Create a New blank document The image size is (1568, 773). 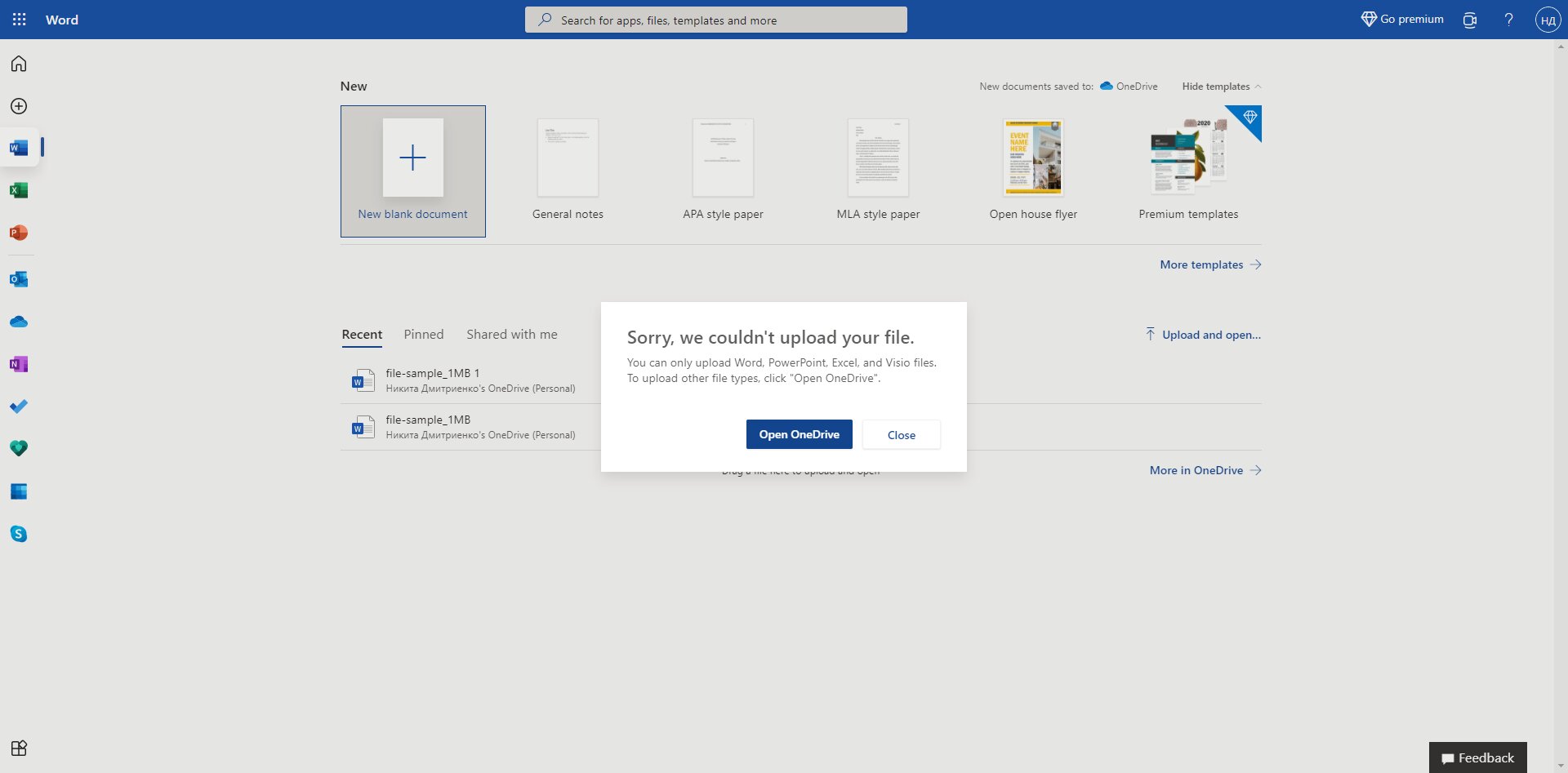tap(413, 171)
